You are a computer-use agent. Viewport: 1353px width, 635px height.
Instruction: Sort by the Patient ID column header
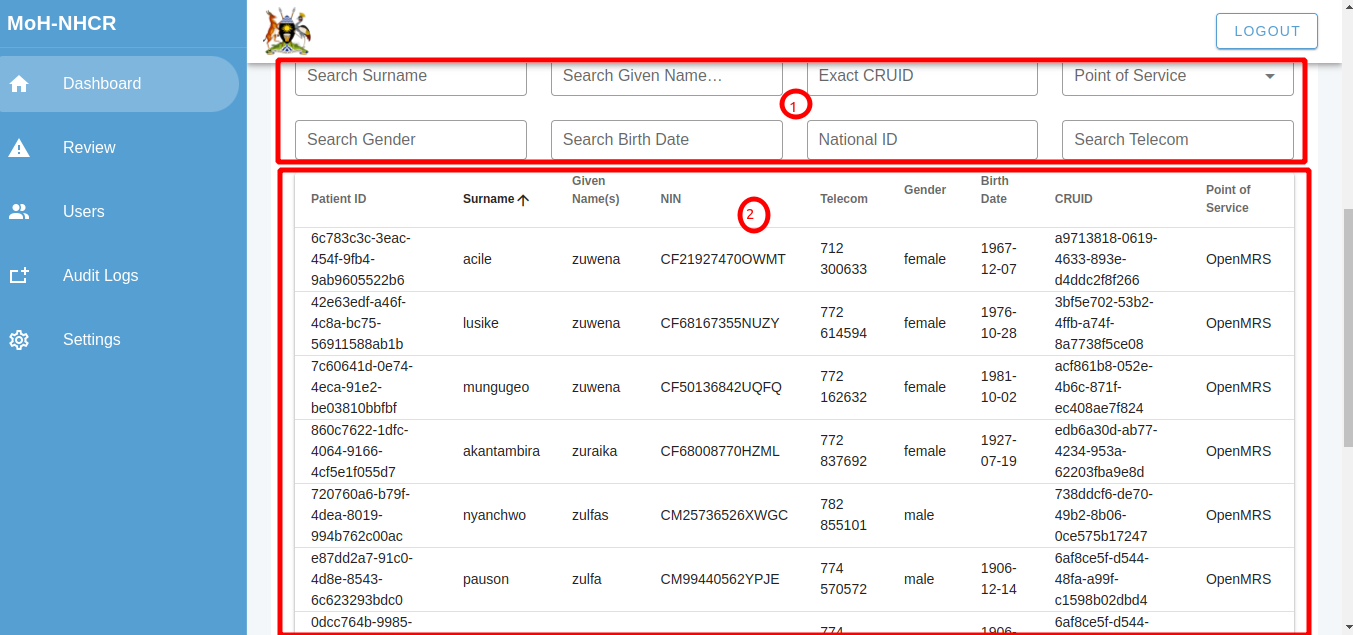pos(339,199)
